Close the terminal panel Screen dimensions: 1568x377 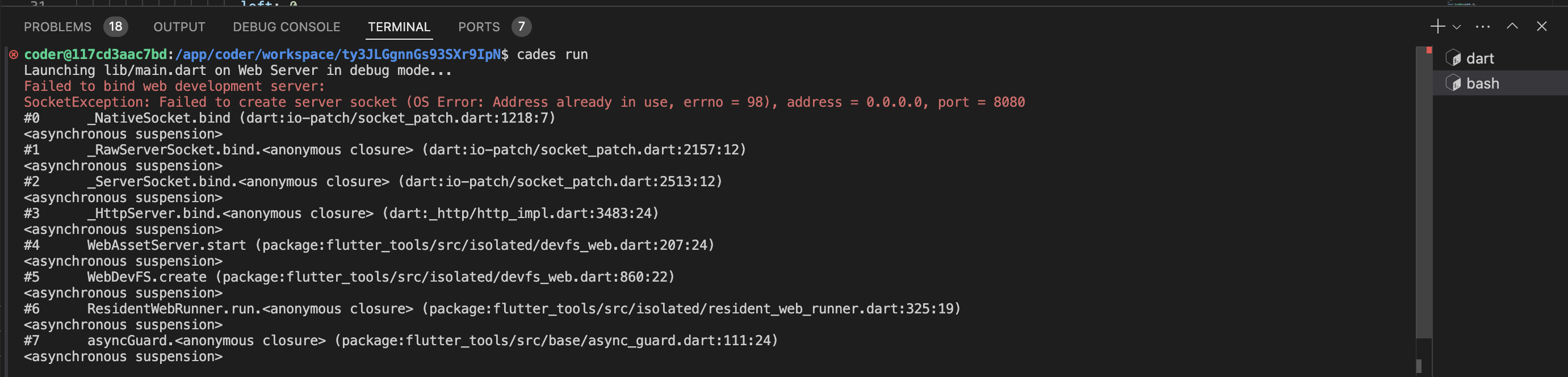click(1541, 26)
